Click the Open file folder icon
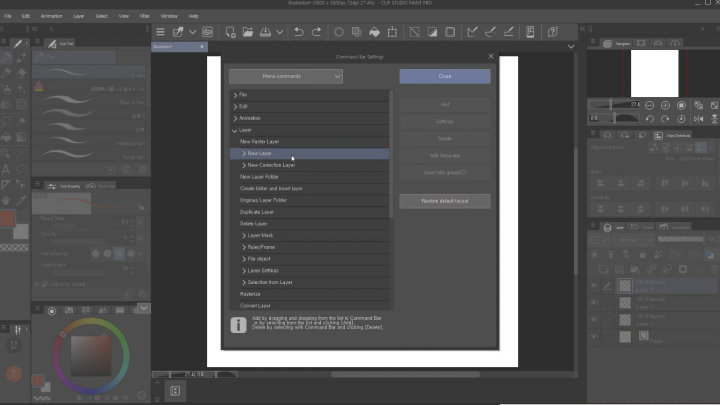Screen dimensions: 720x405 click(x=248, y=32)
